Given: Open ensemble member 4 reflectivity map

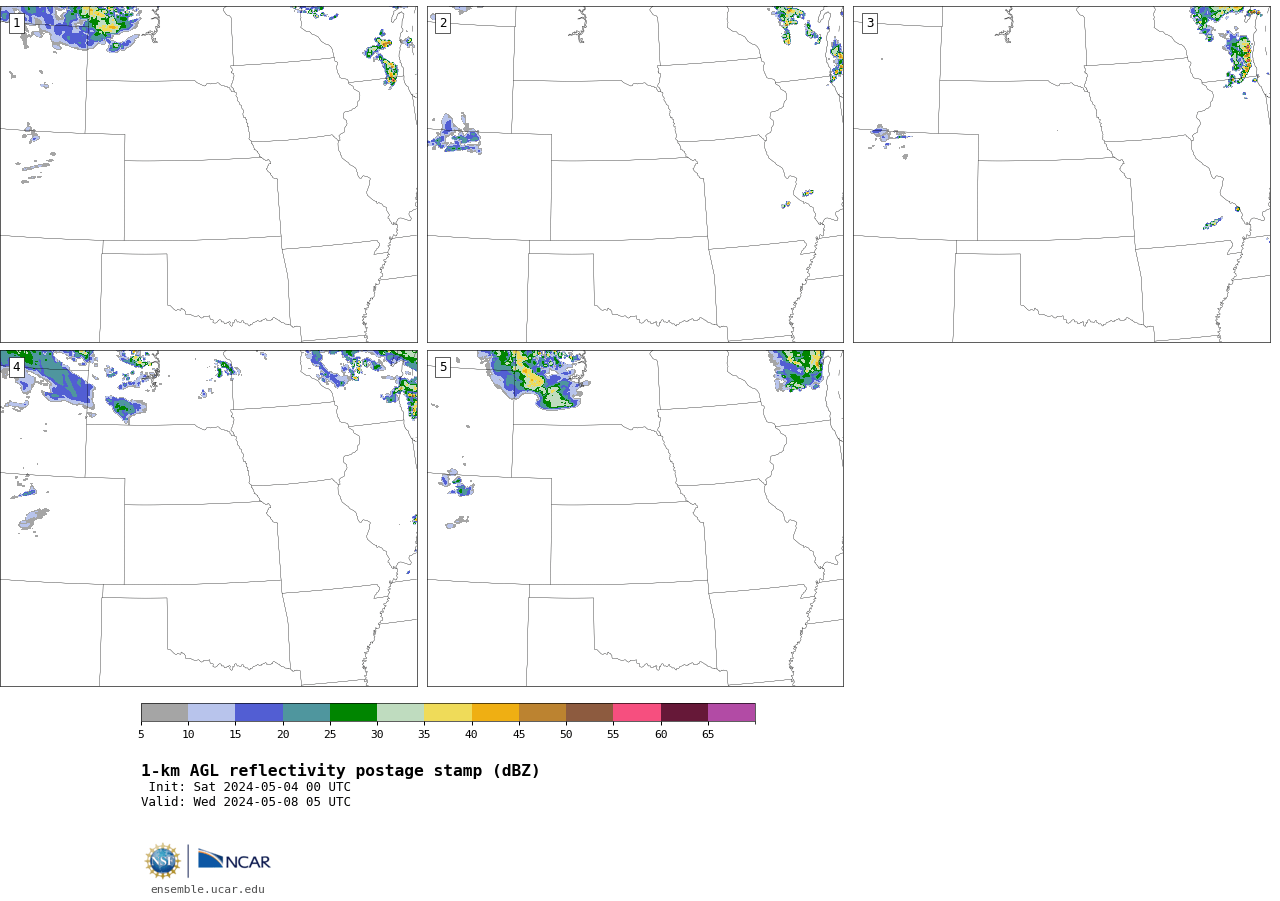Looking at the screenshot, I should click(209, 518).
